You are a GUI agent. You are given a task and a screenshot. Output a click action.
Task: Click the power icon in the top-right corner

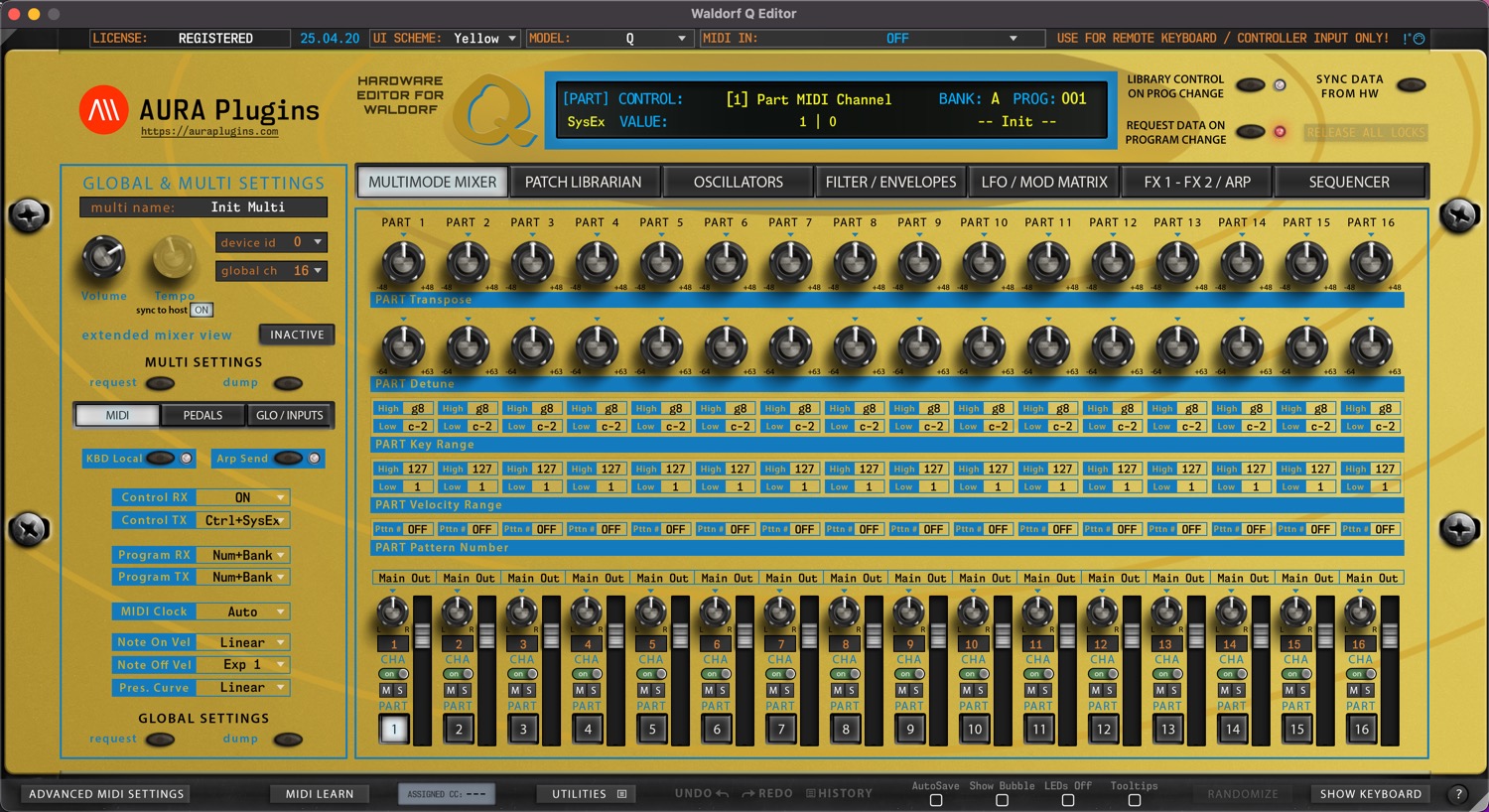[x=1419, y=39]
